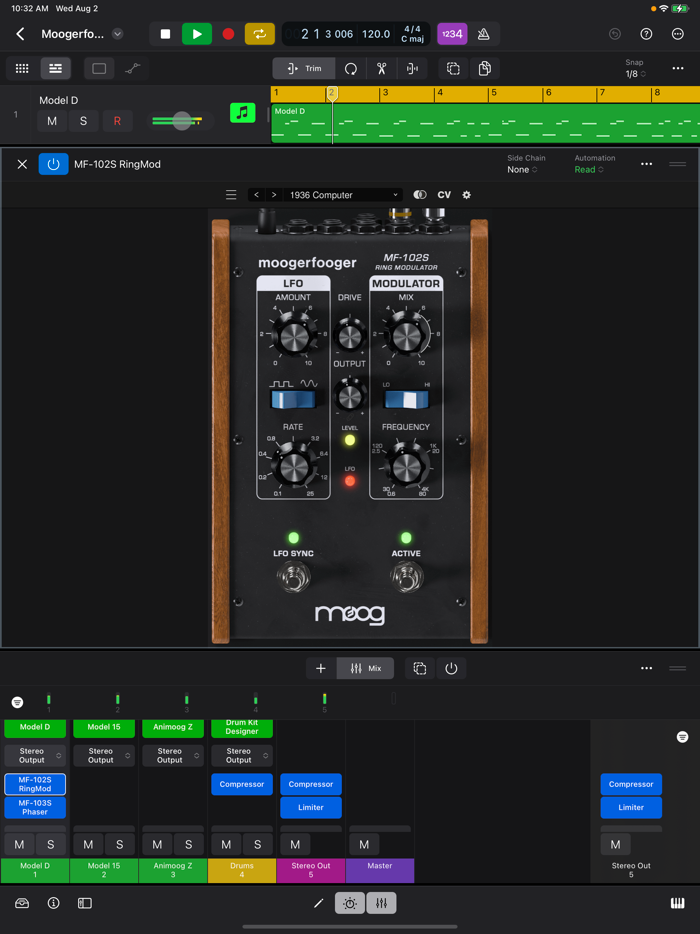Open the inspector info icon
The height and width of the screenshot is (934, 700).
54,903
